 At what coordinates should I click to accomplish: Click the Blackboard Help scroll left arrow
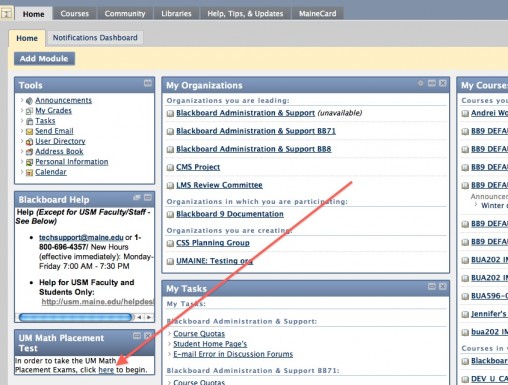coord(139,317)
